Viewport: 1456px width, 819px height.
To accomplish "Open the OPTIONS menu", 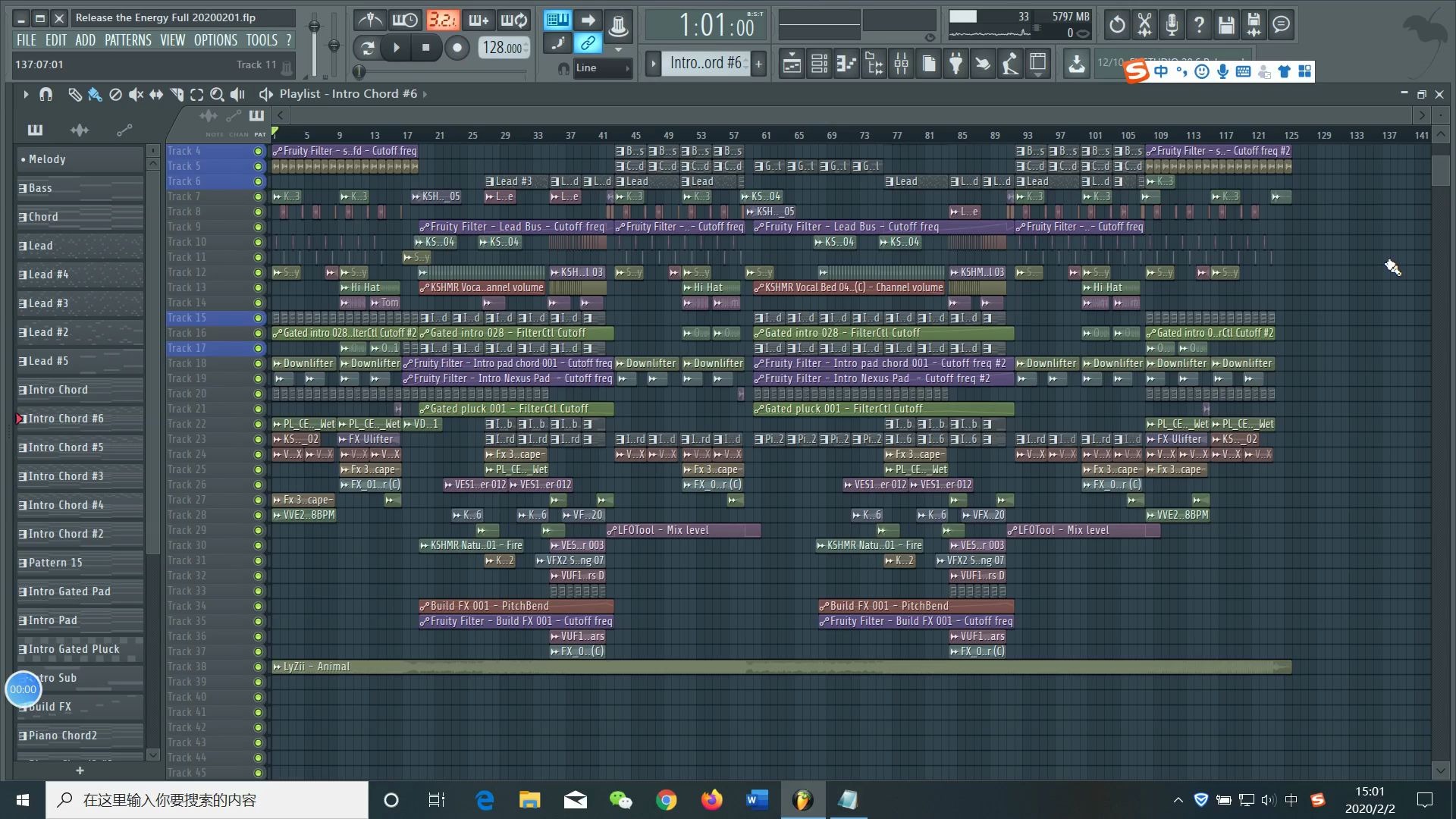I will click(215, 40).
